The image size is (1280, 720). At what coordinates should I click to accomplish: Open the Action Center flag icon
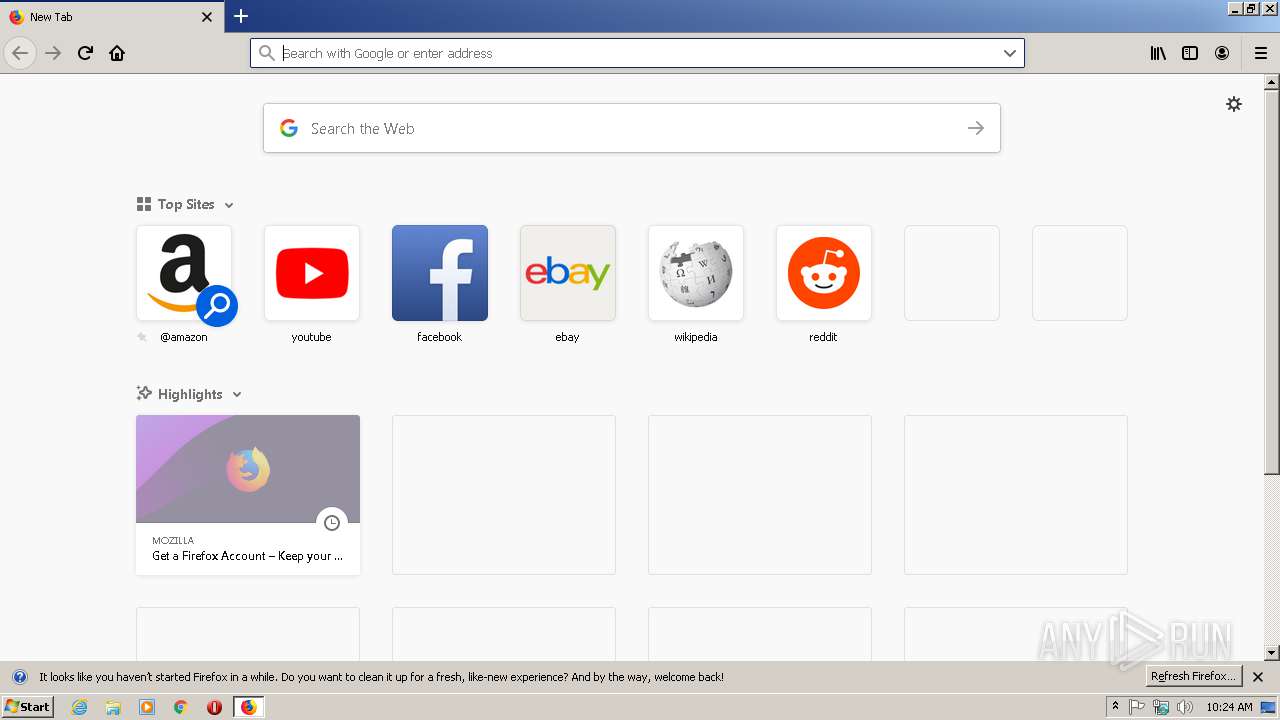tap(1137, 707)
